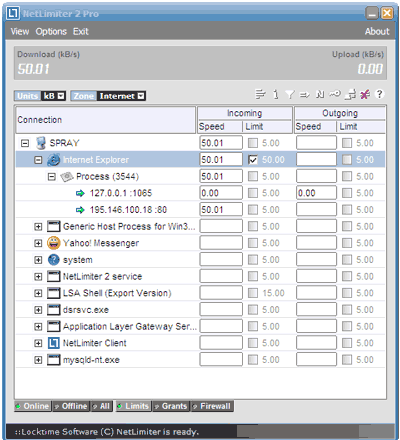
Task: Click the SPRAY computer icon
Action: pos(41,143)
